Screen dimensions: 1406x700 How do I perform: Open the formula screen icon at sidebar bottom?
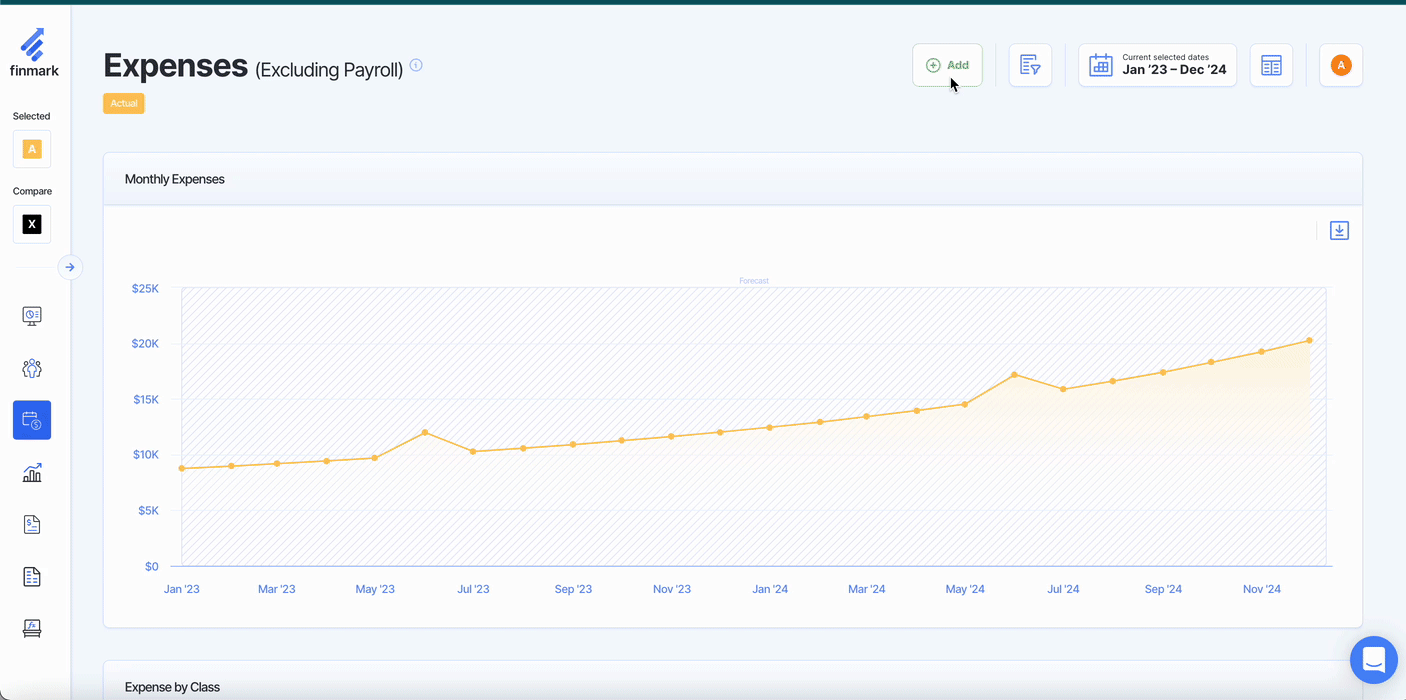pos(32,628)
